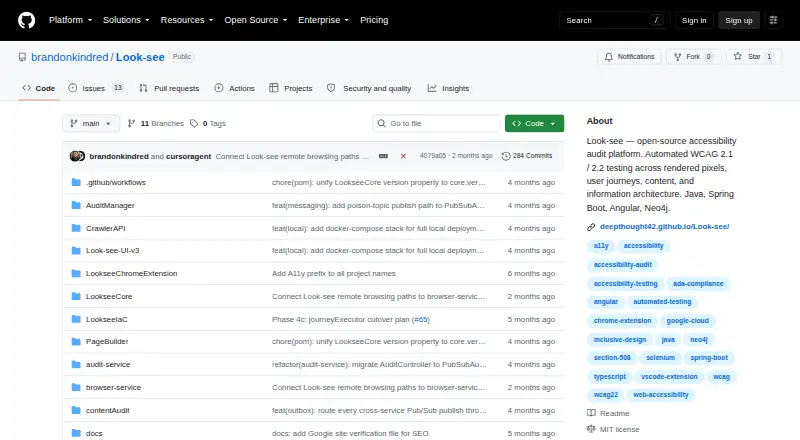800x440 pixels.
Task: Click the GitHub logo icon
Action: click(27, 20)
